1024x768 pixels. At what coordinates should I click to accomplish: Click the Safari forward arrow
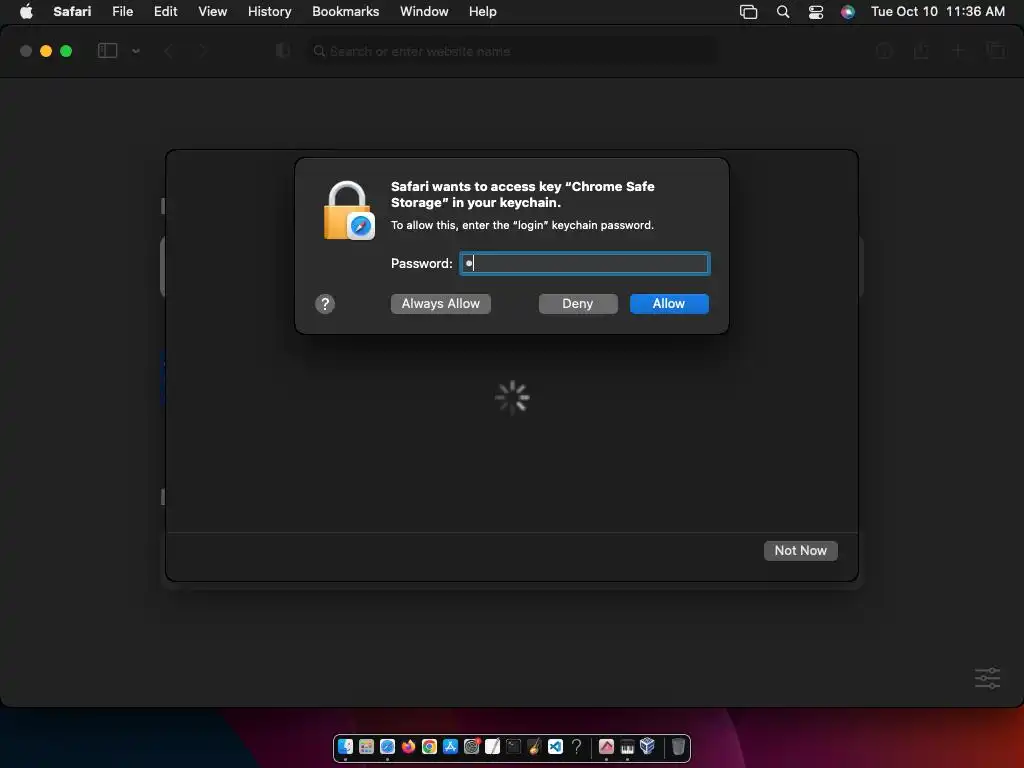click(x=202, y=51)
